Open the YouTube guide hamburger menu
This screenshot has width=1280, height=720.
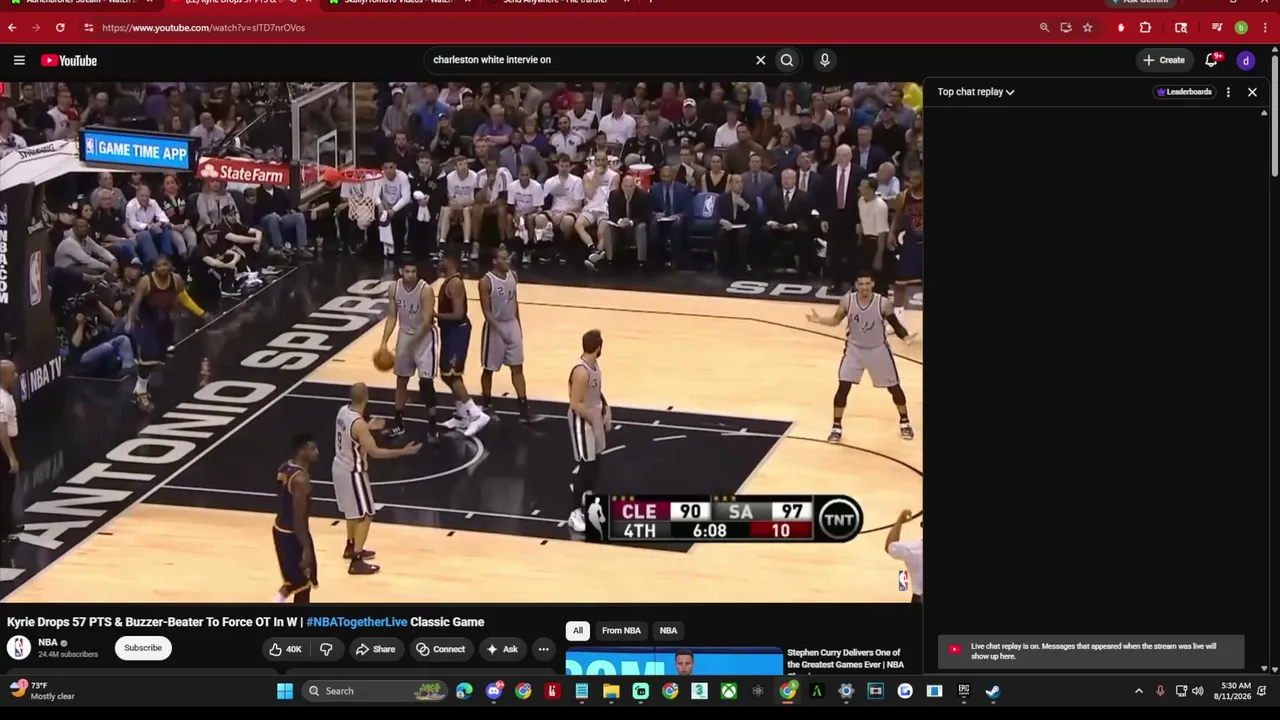point(19,60)
